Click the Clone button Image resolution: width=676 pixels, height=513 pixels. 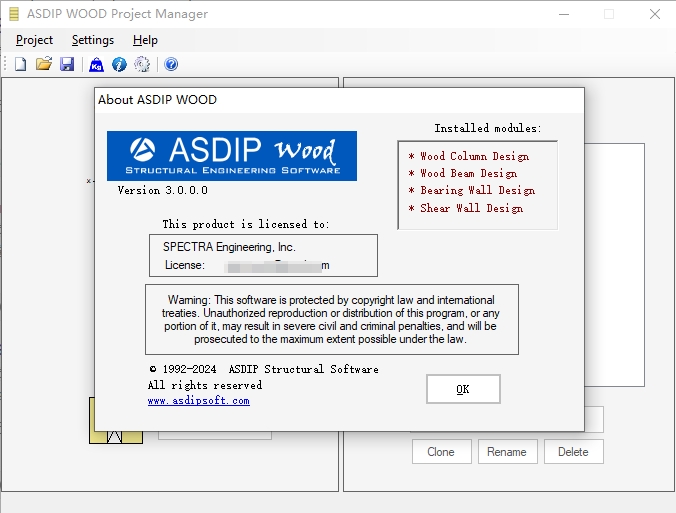click(x=441, y=452)
